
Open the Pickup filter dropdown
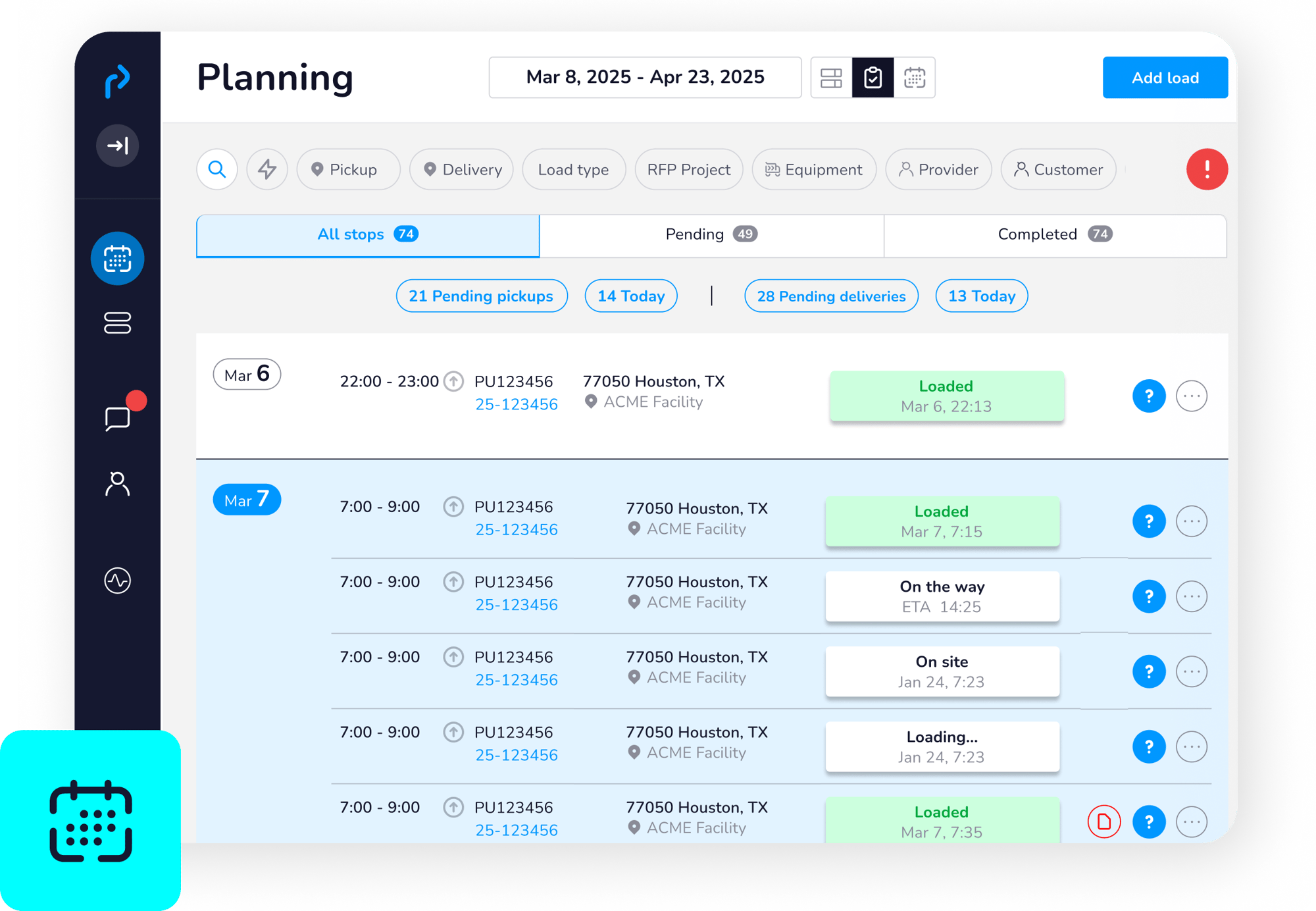349,170
